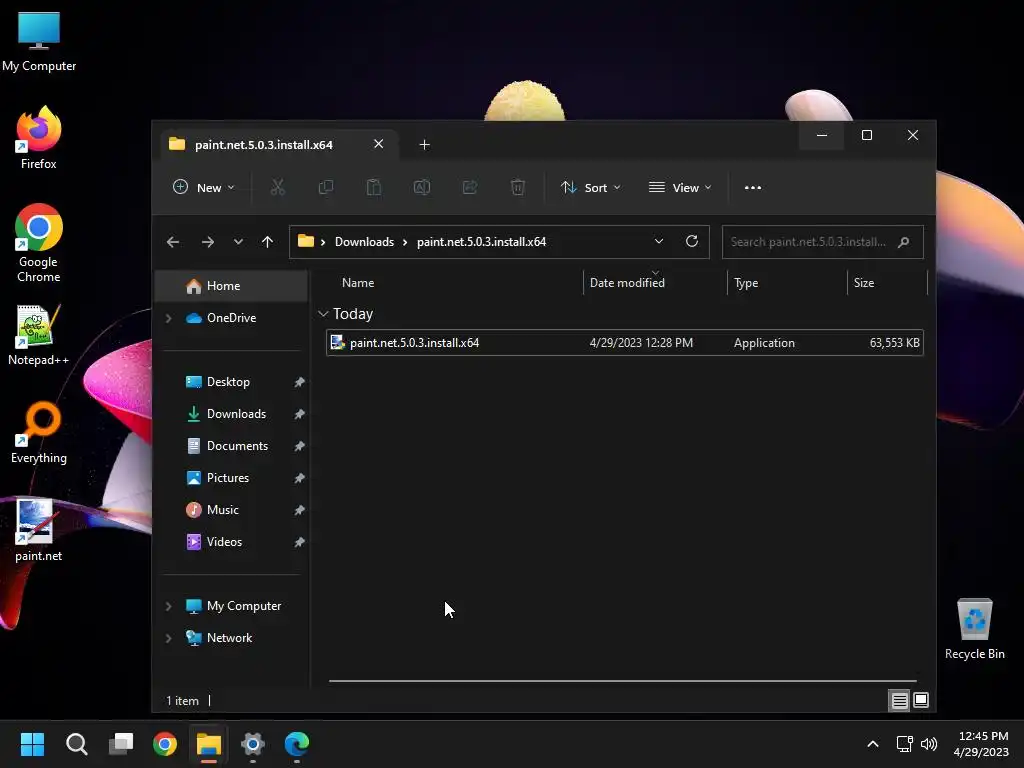Expand the OneDrive tree node

tap(168, 318)
